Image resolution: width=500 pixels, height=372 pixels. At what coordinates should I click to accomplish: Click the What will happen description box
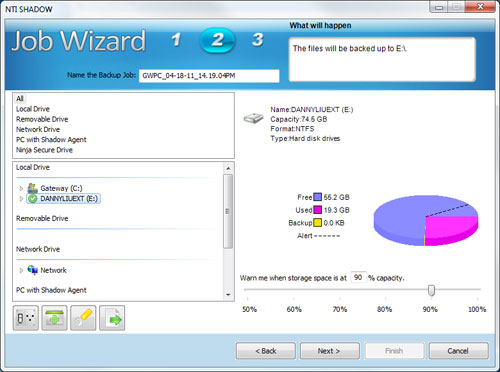[382, 59]
